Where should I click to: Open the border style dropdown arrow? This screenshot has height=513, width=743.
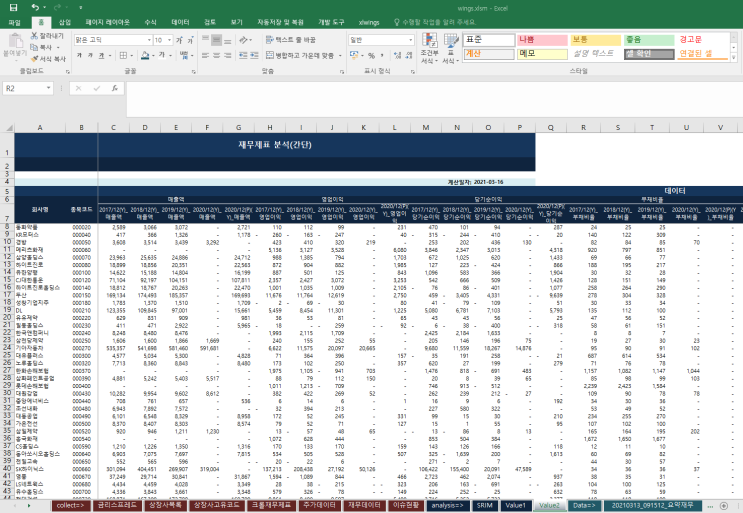[x=131, y=55]
